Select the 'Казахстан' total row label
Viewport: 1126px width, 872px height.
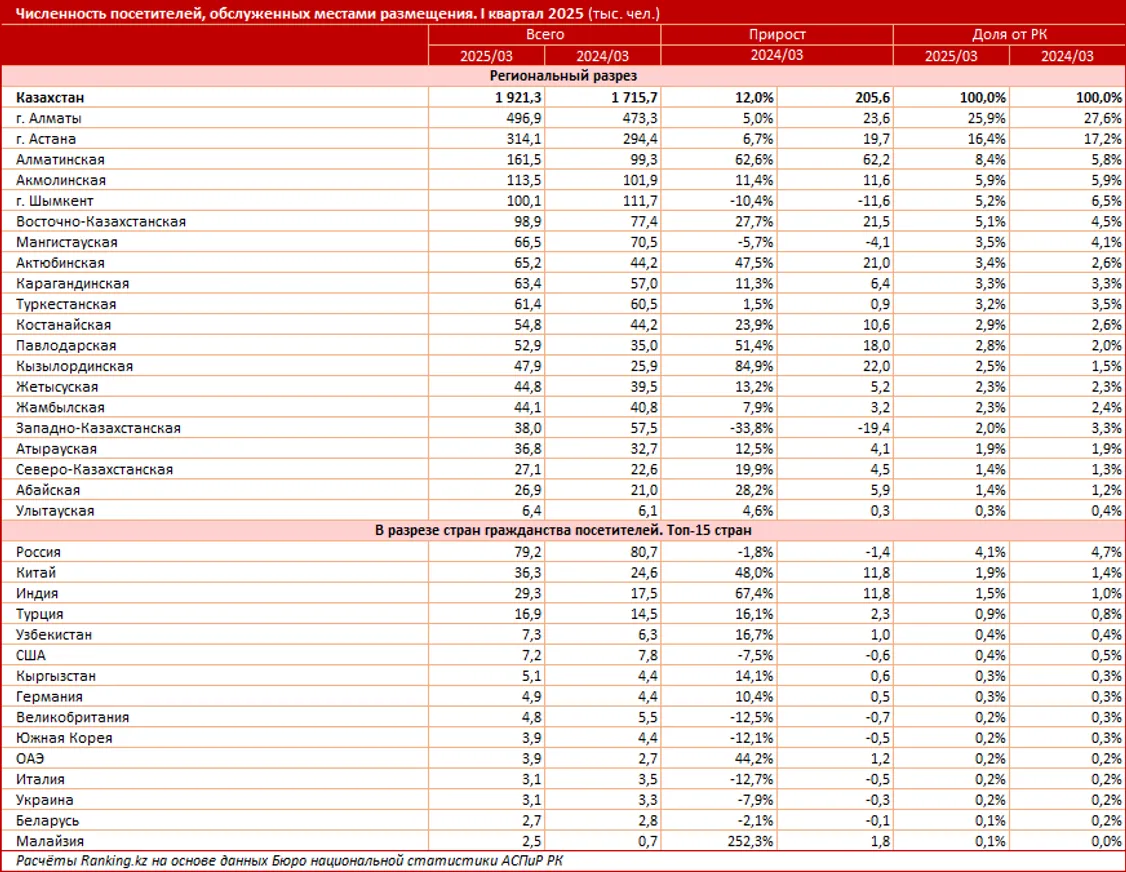pos(50,97)
